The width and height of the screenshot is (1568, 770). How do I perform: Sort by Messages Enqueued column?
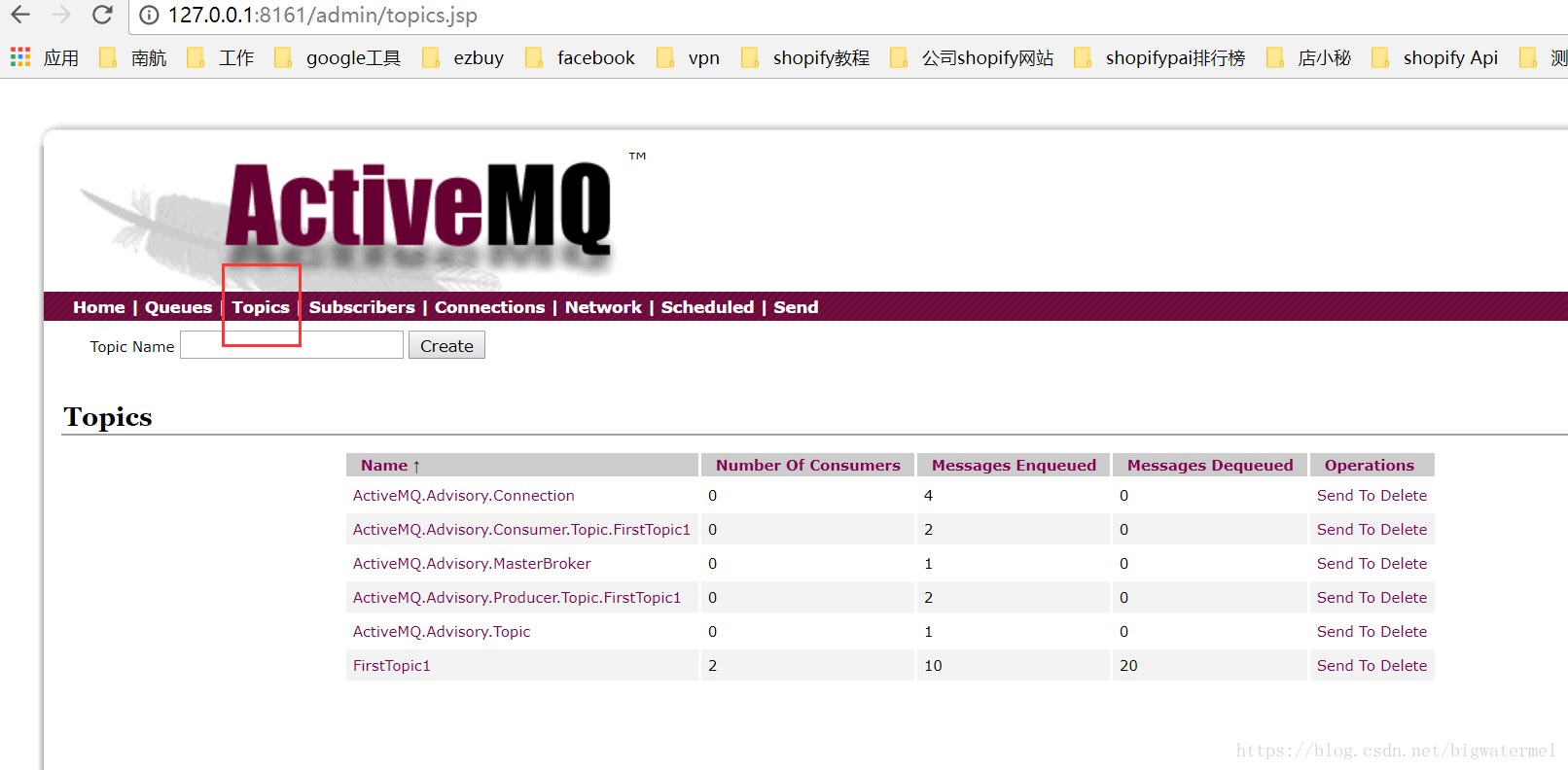[x=1014, y=465]
